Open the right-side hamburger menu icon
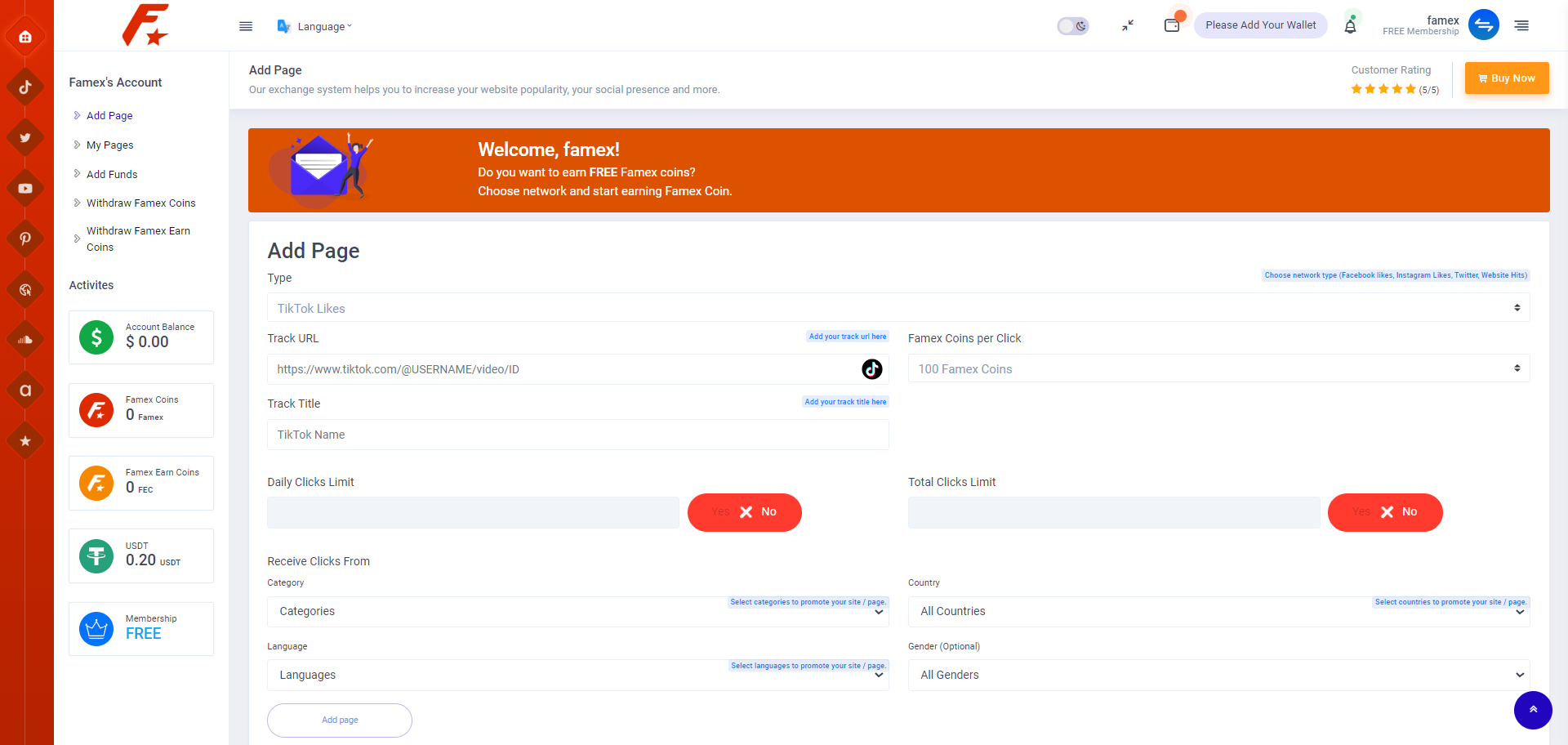Image resolution: width=1568 pixels, height=745 pixels. point(1521,25)
